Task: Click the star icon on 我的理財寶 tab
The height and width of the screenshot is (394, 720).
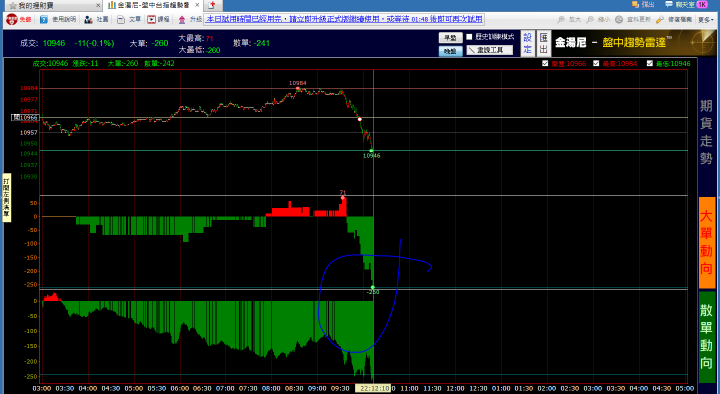Action: [12, 6]
